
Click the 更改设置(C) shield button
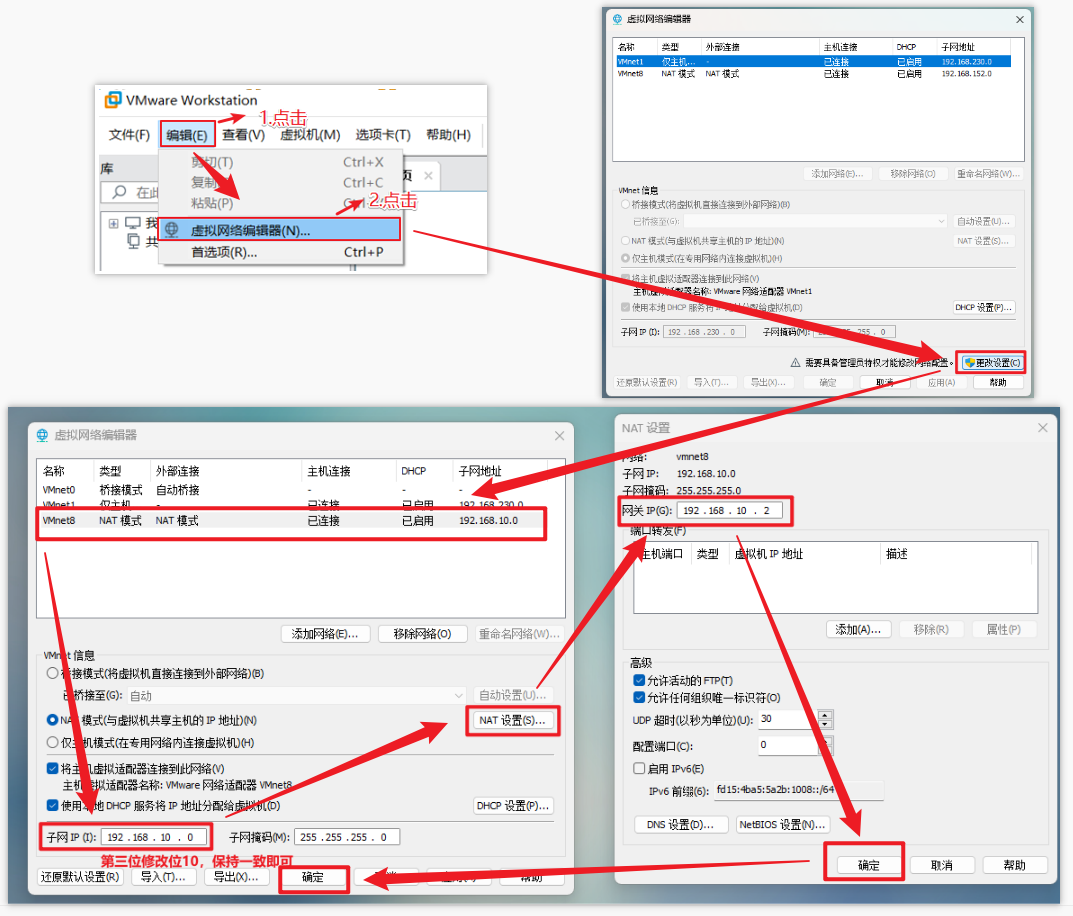[992, 363]
